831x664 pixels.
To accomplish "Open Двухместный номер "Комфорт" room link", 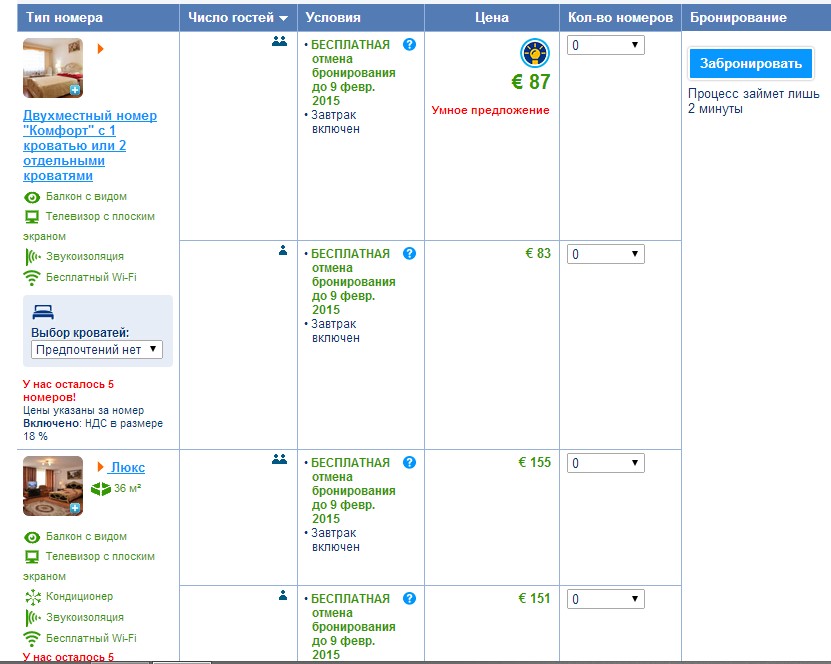I will click(90, 145).
